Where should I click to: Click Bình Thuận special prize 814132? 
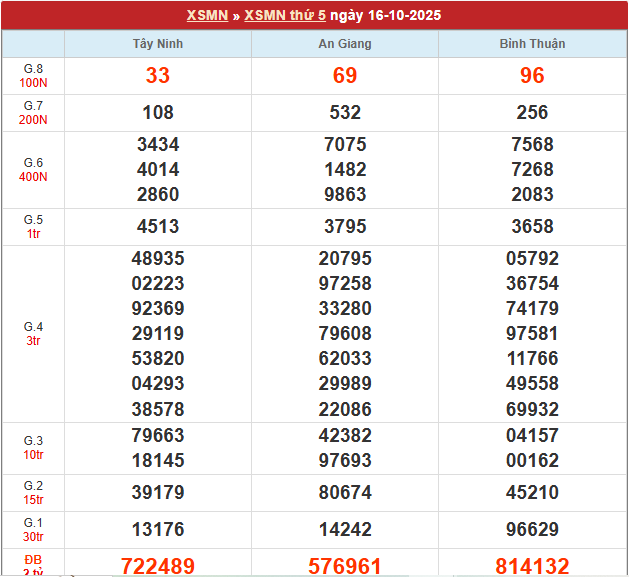[532, 566]
